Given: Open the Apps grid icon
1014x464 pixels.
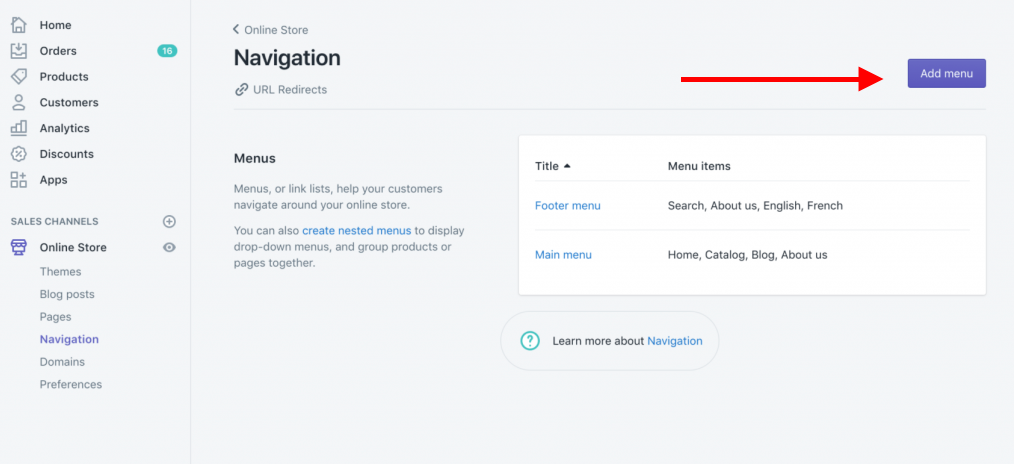Looking at the screenshot, I should tap(19, 180).
